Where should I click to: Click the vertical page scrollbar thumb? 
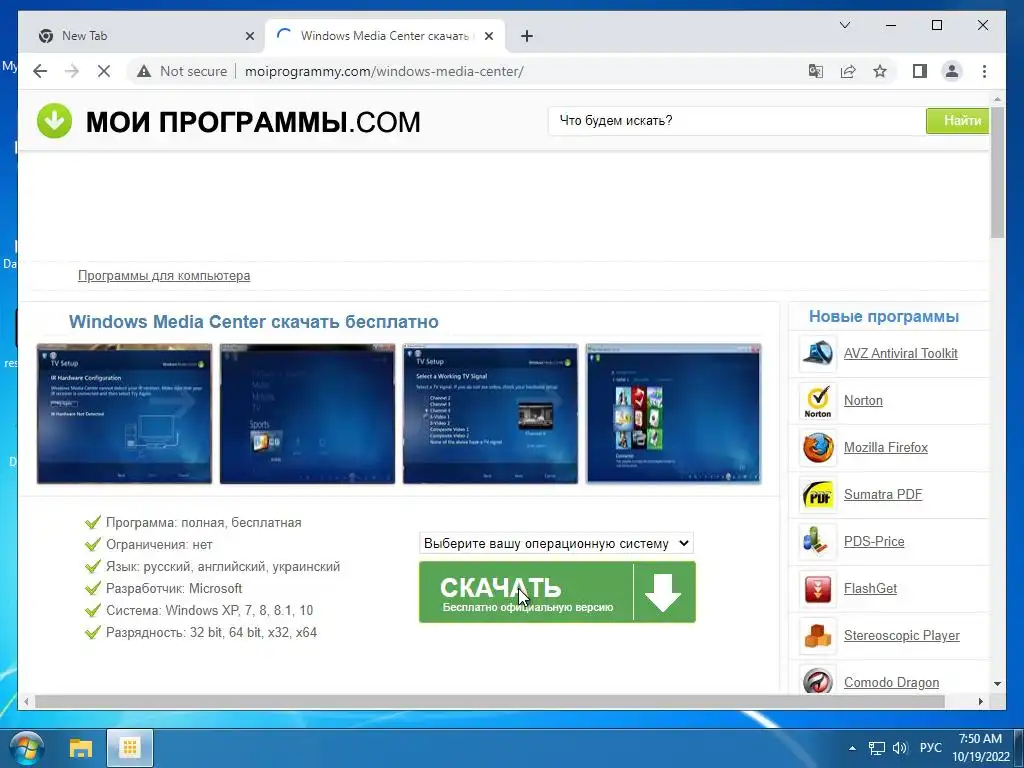pyautogui.click(x=997, y=171)
